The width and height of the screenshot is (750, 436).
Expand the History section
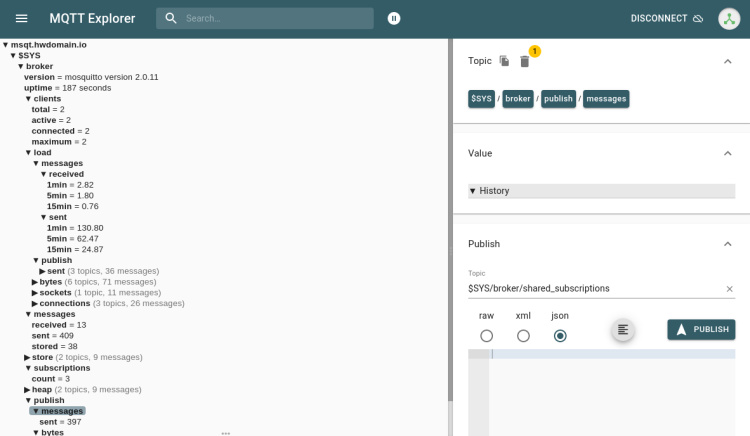494,191
